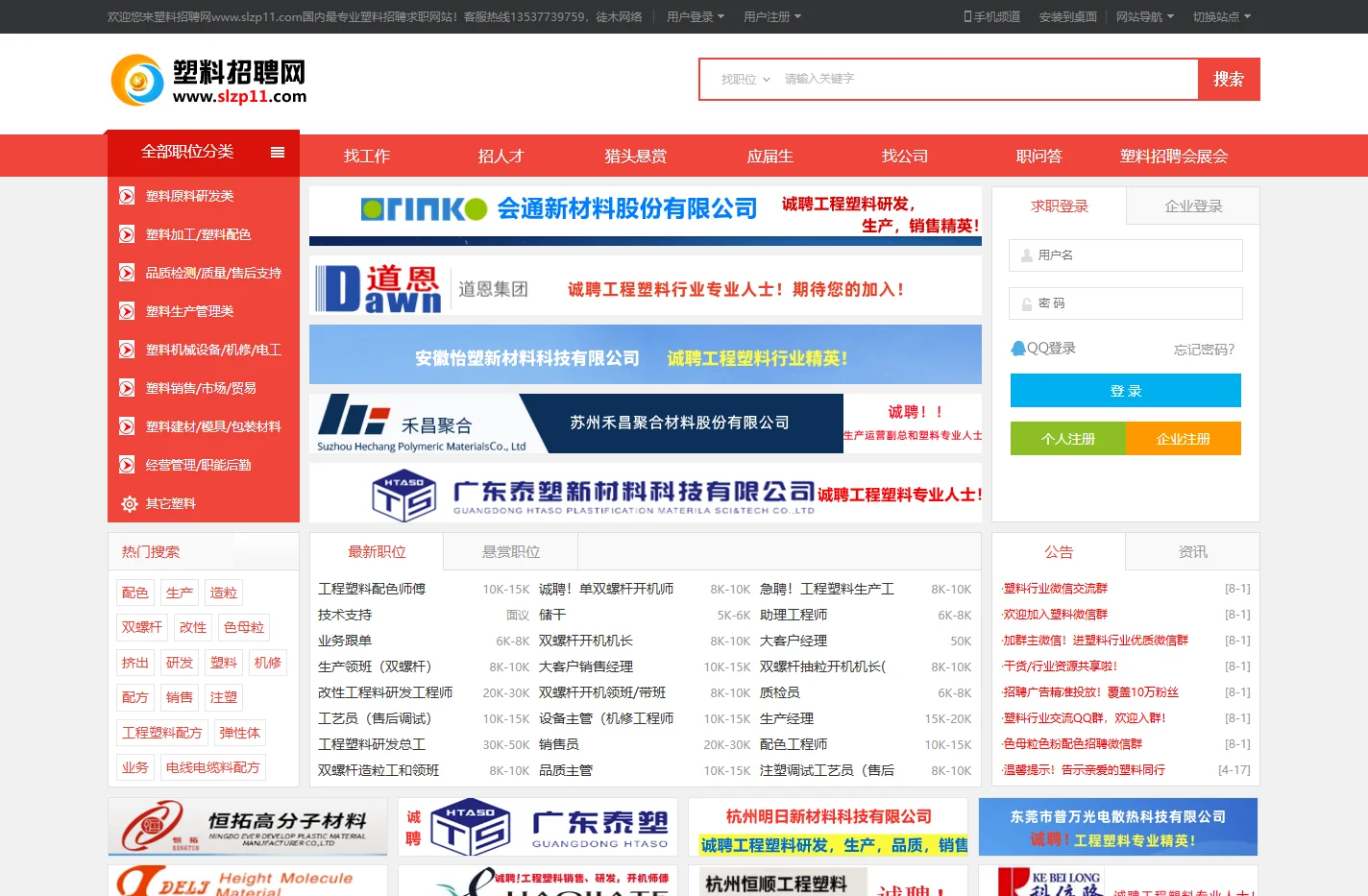Open the 用户登录 dropdown in top bar
Viewport: 1368px width, 896px height.
(x=695, y=16)
